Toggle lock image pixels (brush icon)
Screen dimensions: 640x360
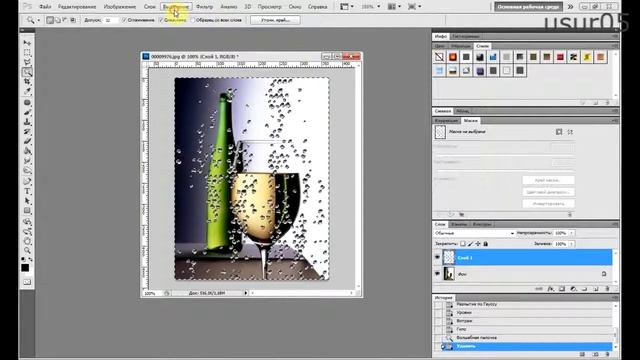[x=470, y=244]
